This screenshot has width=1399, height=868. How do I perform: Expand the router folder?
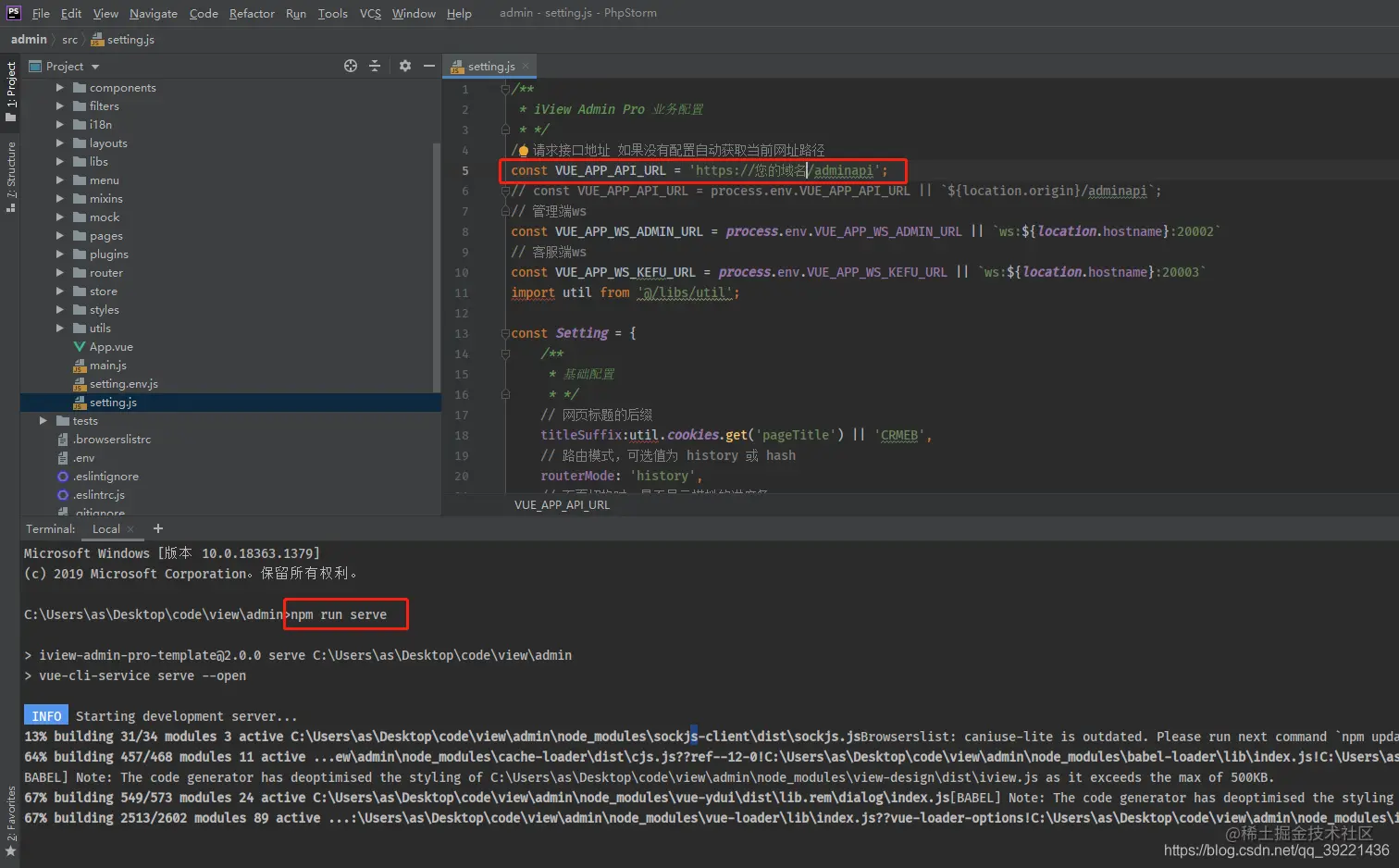pos(60,273)
